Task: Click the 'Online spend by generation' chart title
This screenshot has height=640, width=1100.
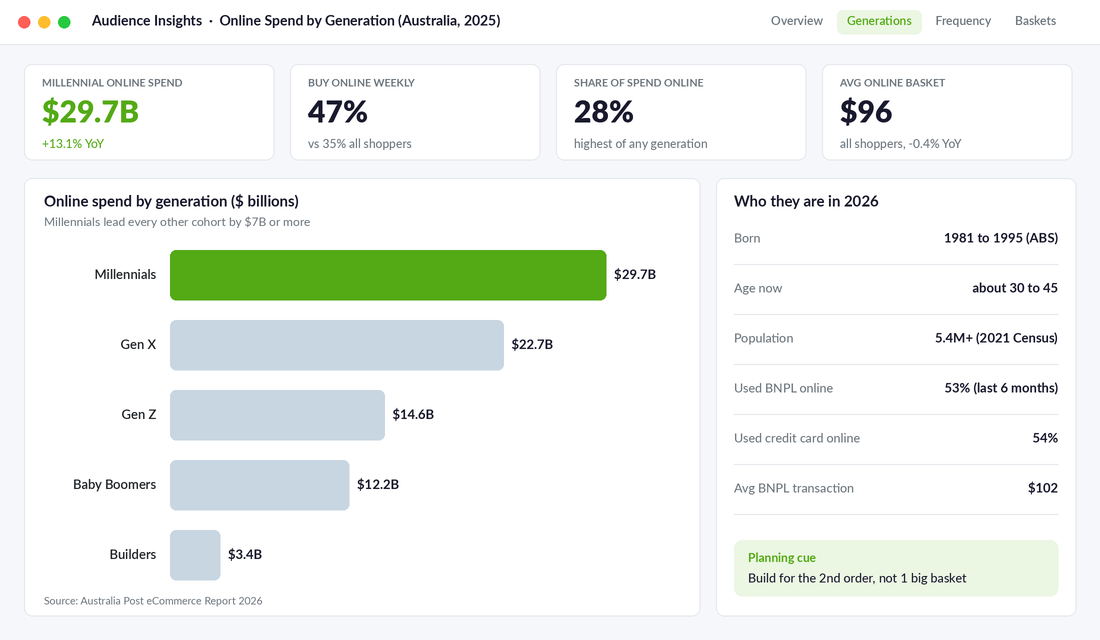Action: 171,201
